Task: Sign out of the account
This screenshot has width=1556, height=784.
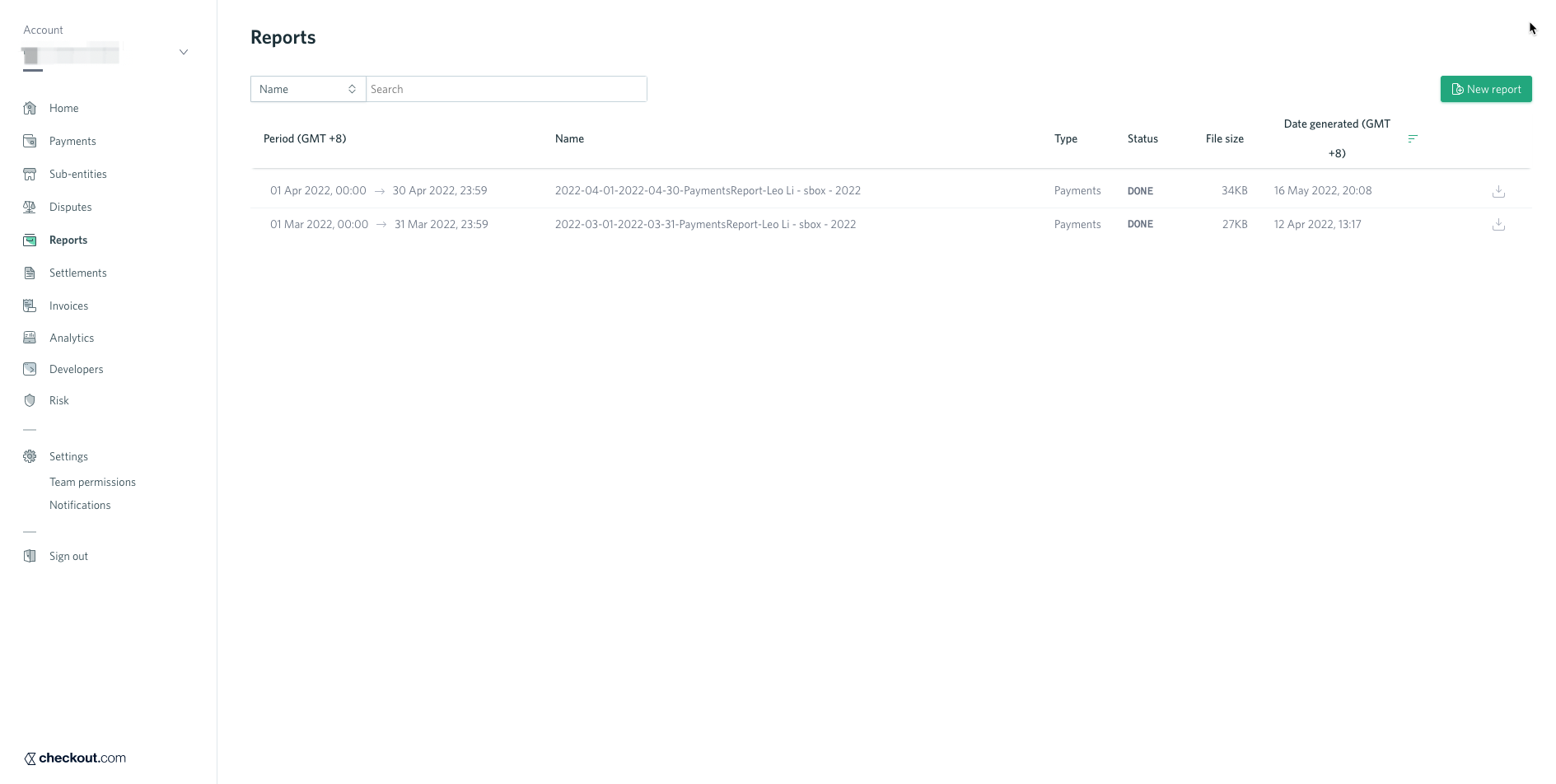Action: click(68, 556)
